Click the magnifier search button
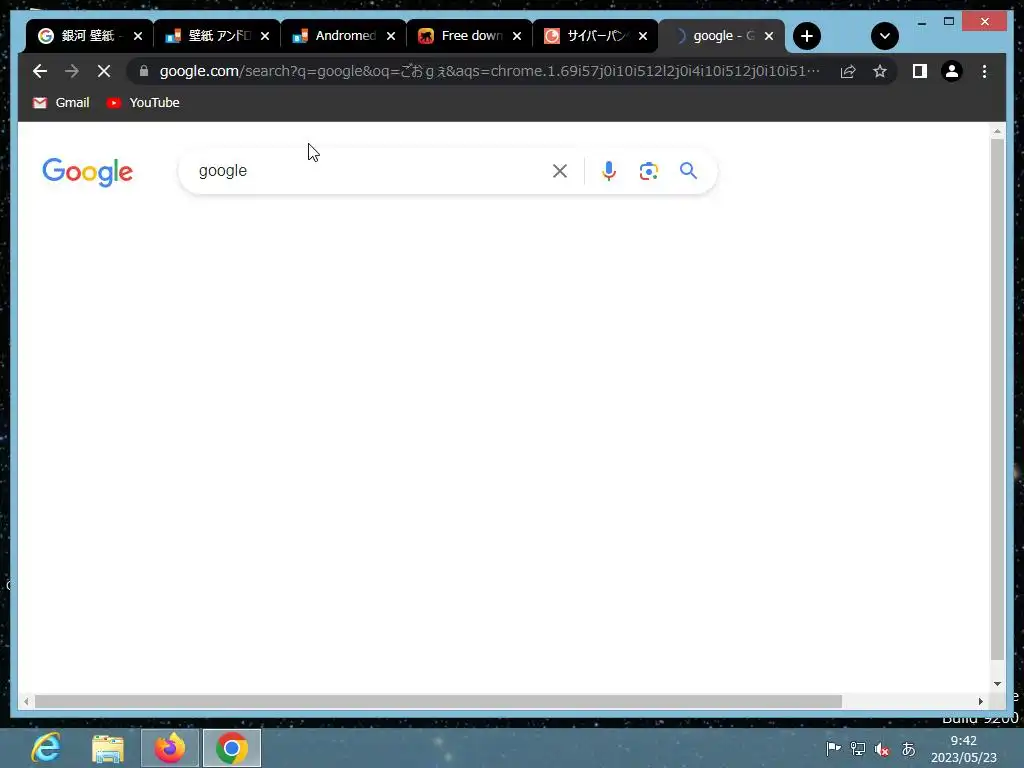This screenshot has width=1024, height=768. tap(688, 171)
